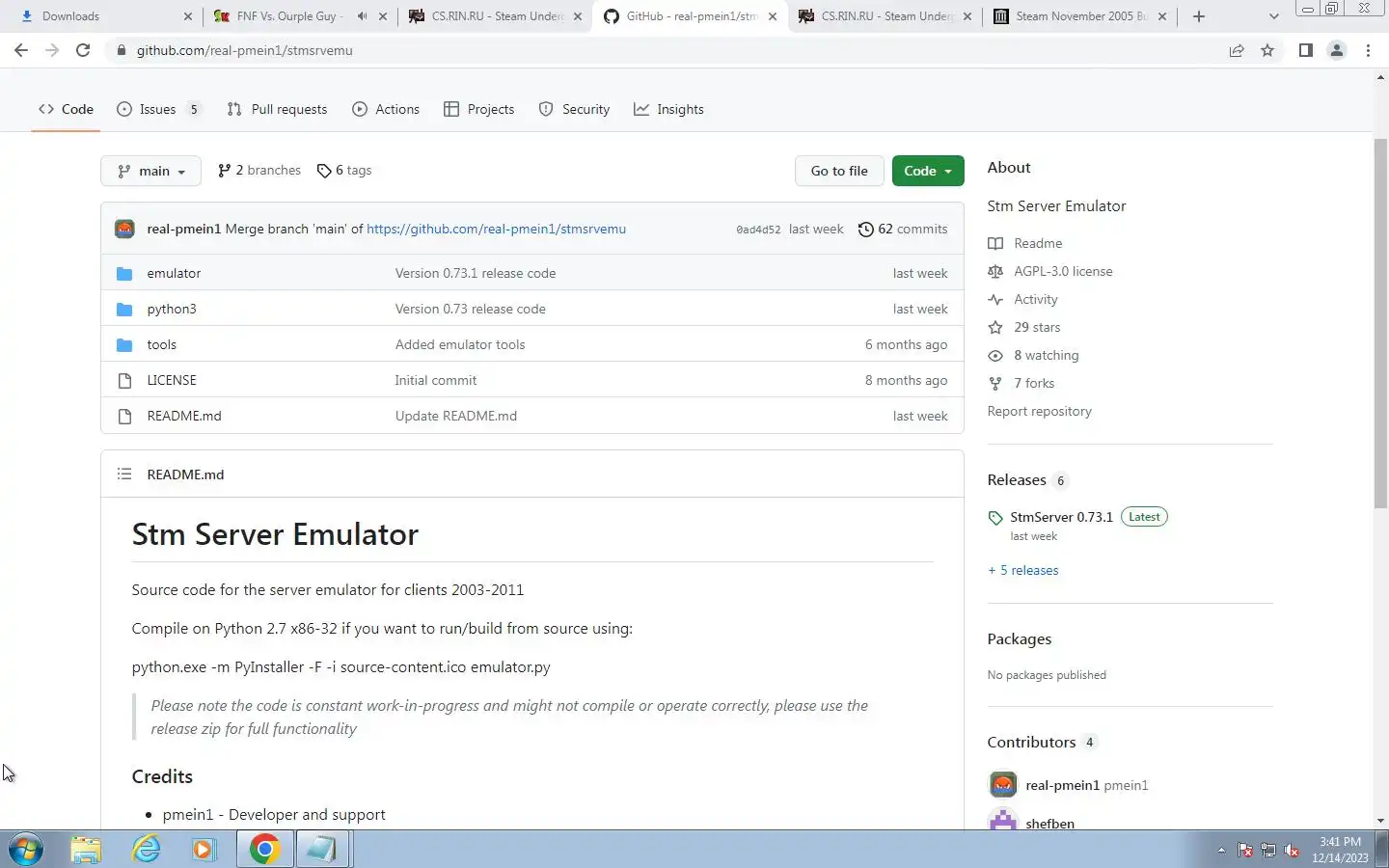Open commit hash 0ad4d52
This screenshot has height=868, width=1389.
coord(758,230)
